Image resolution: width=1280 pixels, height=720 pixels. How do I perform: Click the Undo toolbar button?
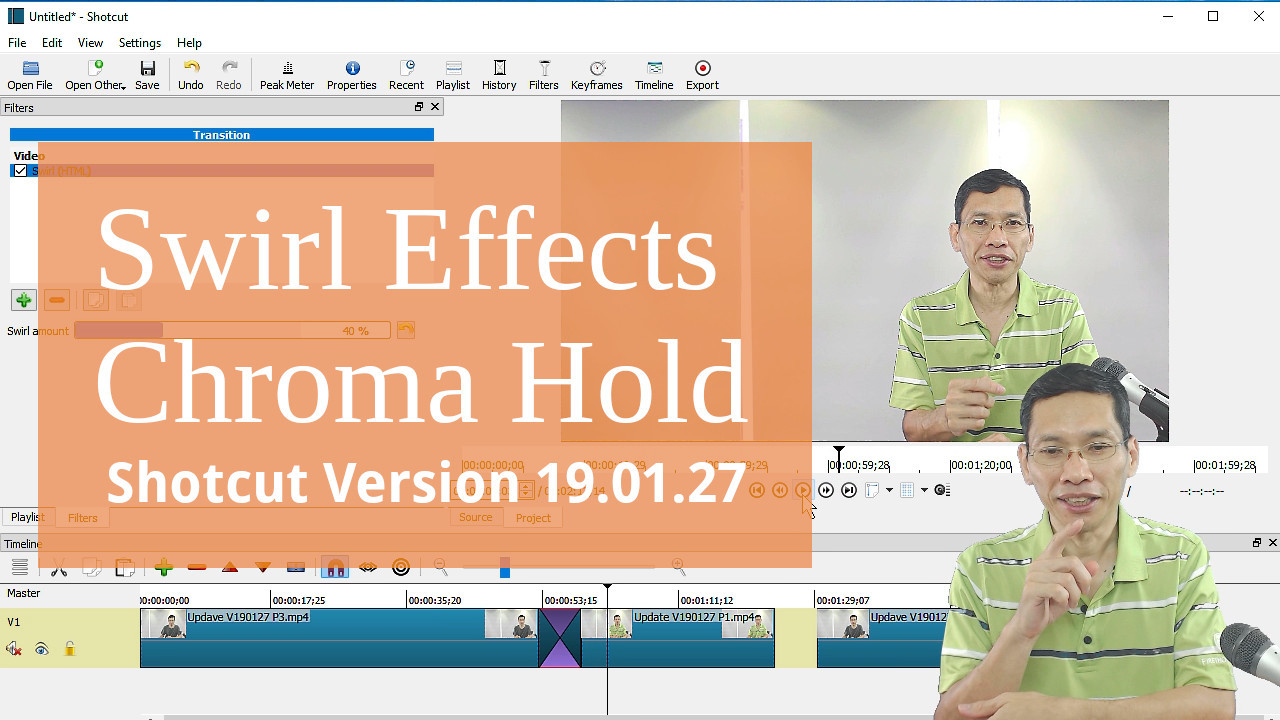coord(190,75)
